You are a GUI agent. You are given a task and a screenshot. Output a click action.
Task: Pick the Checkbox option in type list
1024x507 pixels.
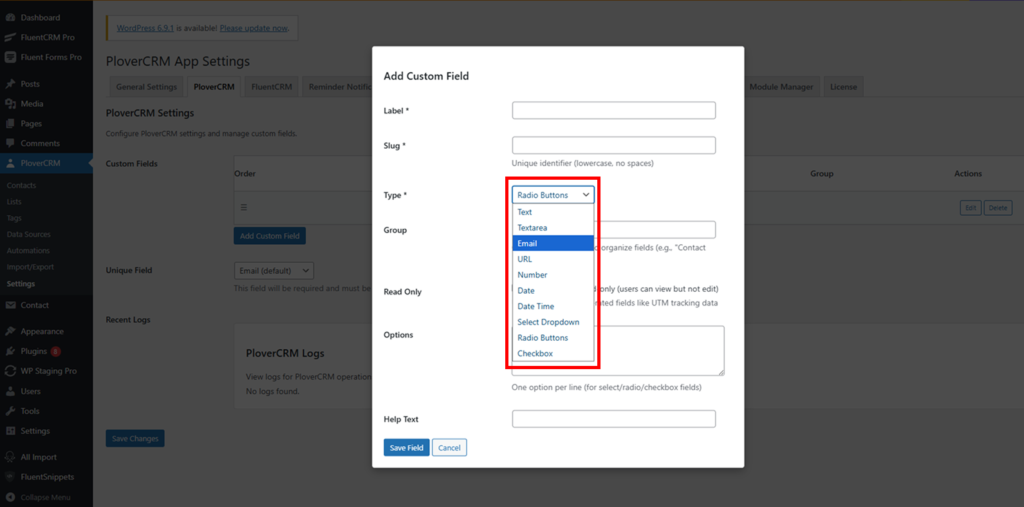click(x=535, y=354)
